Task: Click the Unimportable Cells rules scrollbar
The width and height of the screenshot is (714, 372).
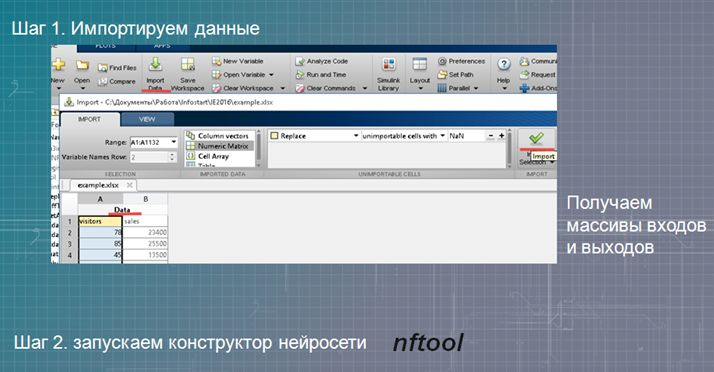Action: [510, 148]
